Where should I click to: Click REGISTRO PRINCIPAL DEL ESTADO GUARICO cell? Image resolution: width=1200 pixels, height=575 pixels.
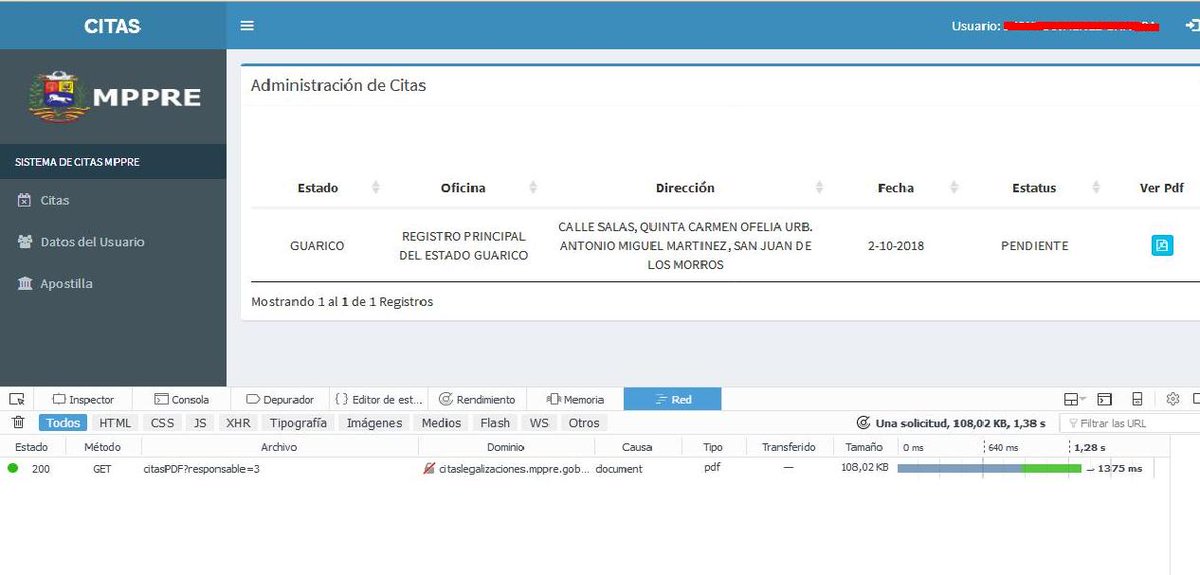(x=463, y=246)
